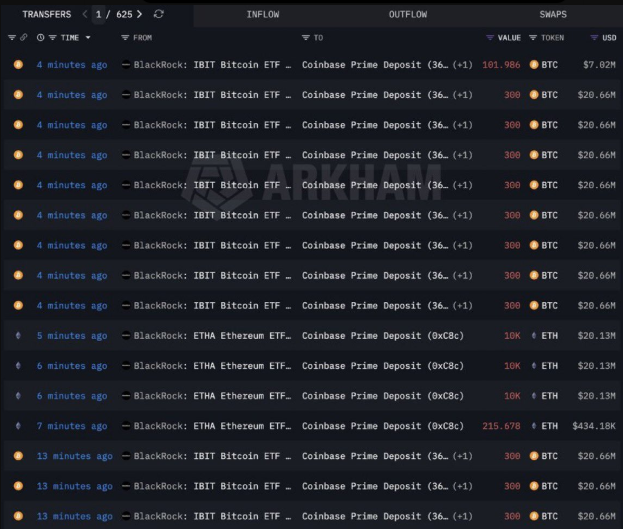Open the TOKEN column filter icon

coord(533,38)
